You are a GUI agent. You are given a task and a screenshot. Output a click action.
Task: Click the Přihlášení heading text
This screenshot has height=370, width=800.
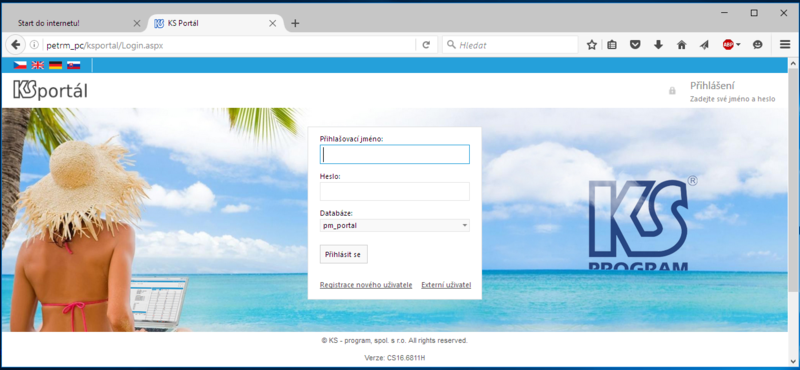click(712, 86)
